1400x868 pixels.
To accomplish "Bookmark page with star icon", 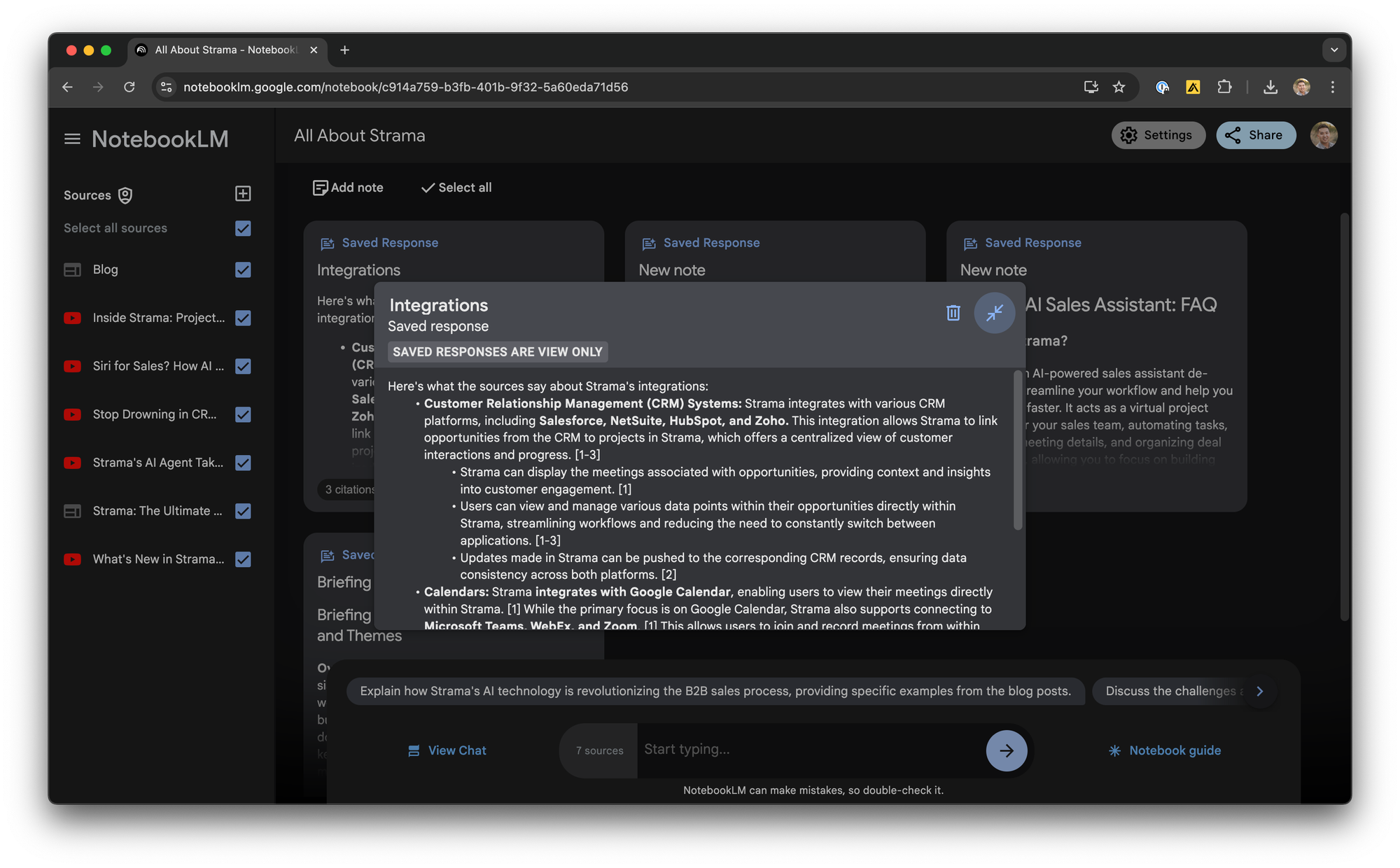I will 1119,87.
